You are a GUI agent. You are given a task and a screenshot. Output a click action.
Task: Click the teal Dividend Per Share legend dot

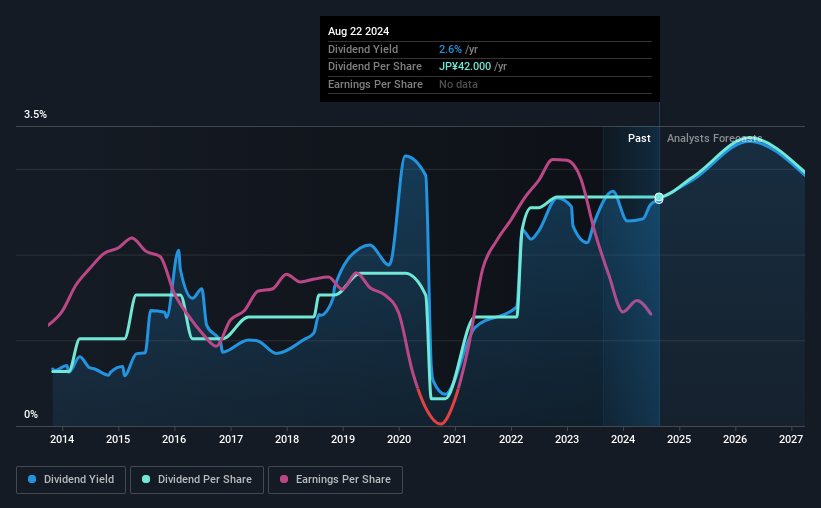tap(146, 479)
